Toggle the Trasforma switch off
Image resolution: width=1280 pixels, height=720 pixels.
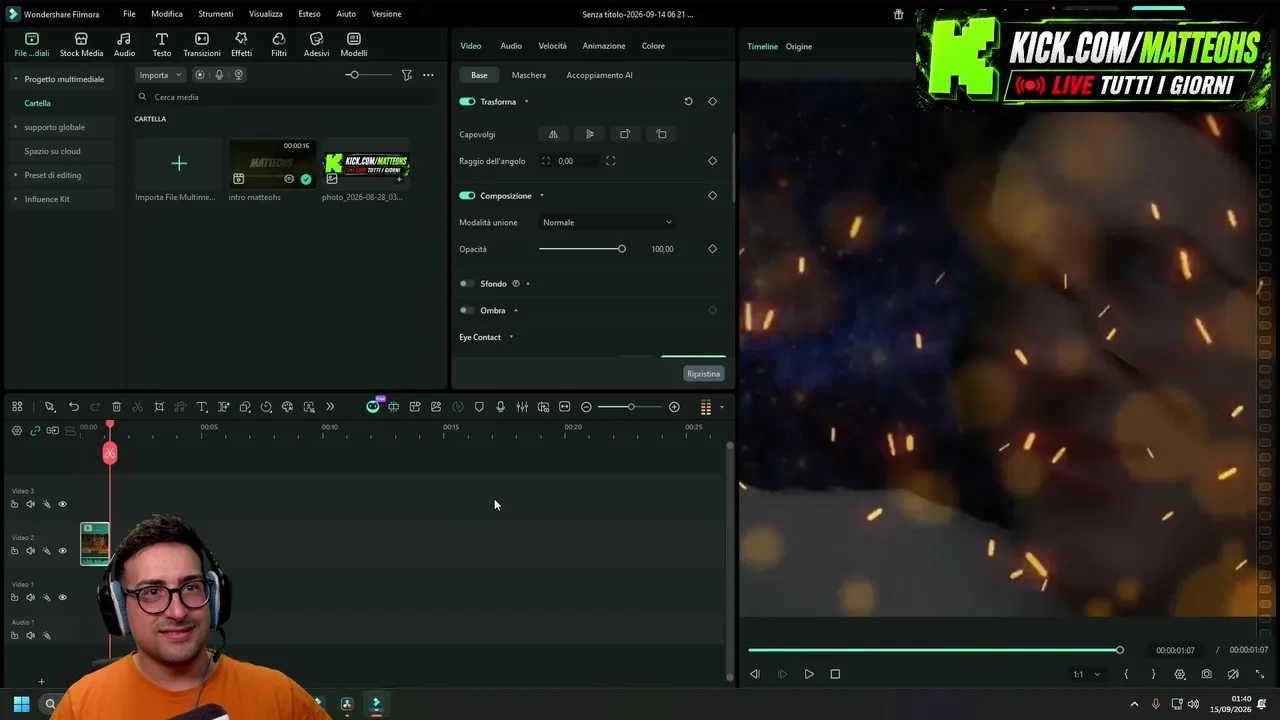coord(467,101)
